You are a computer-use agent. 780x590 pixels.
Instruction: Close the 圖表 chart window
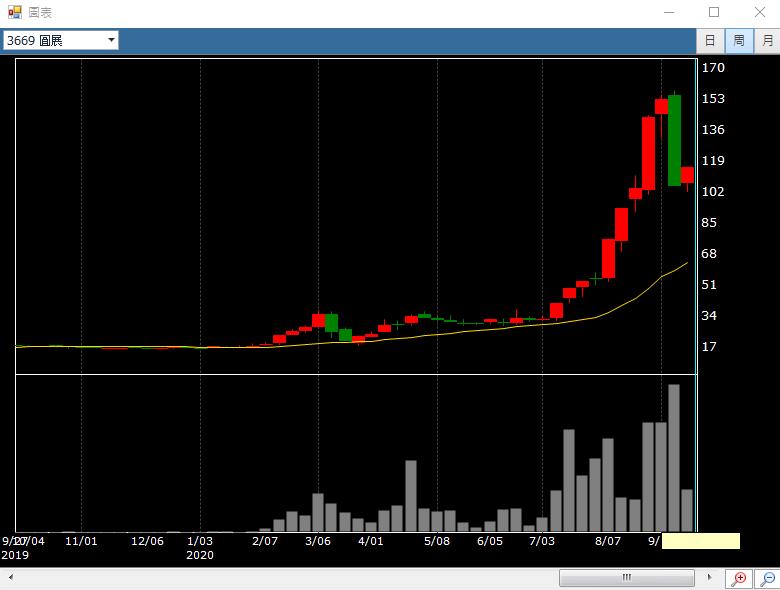coord(758,13)
